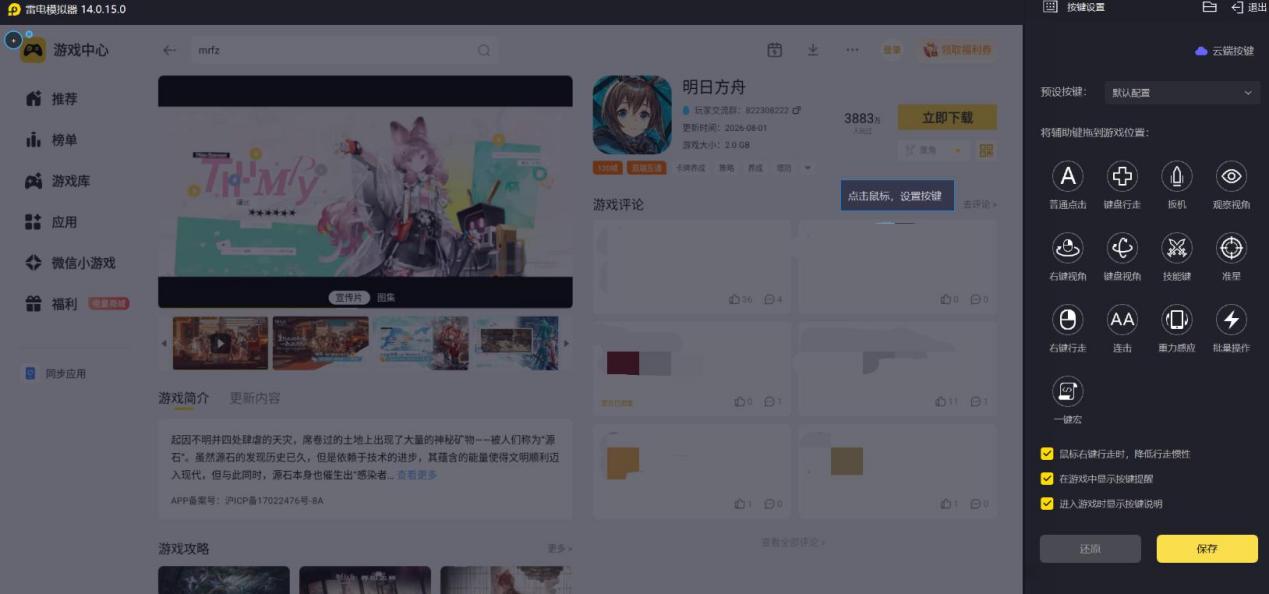1269x594 pixels.
Task: Open the 云端按键 cloud keys link
Action: click(x=1224, y=51)
